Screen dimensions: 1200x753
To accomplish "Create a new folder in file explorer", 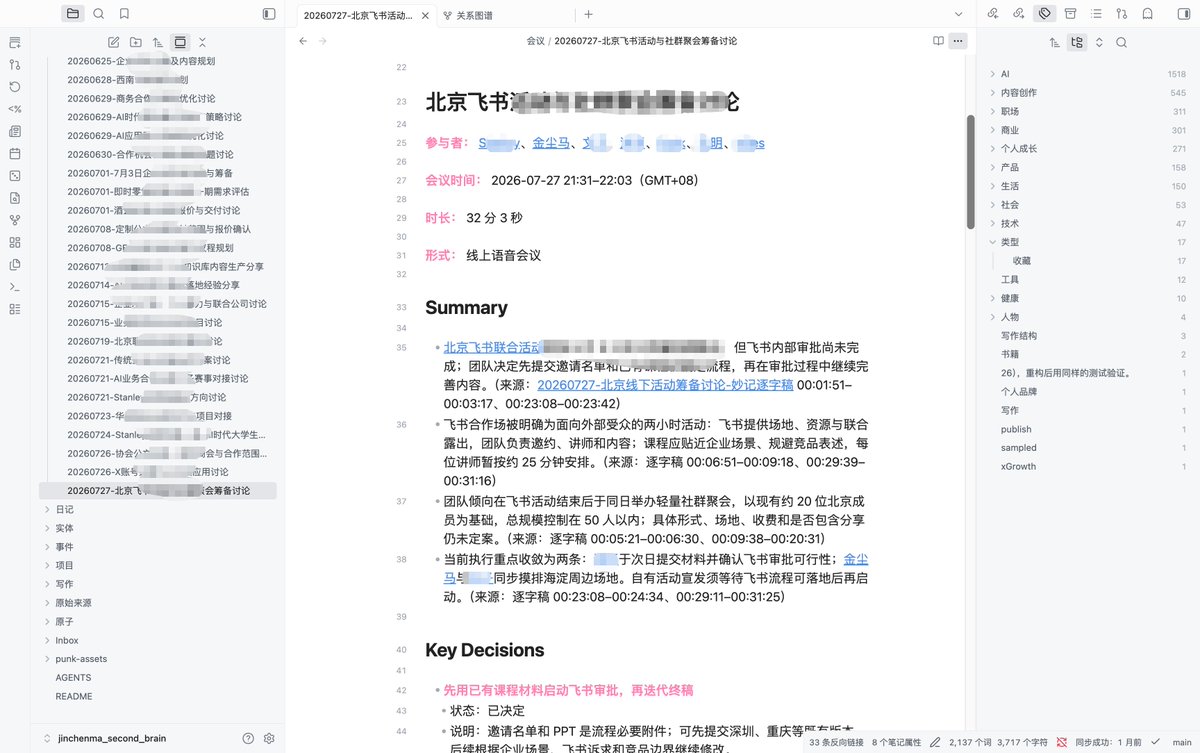I will tap(136, 42).
